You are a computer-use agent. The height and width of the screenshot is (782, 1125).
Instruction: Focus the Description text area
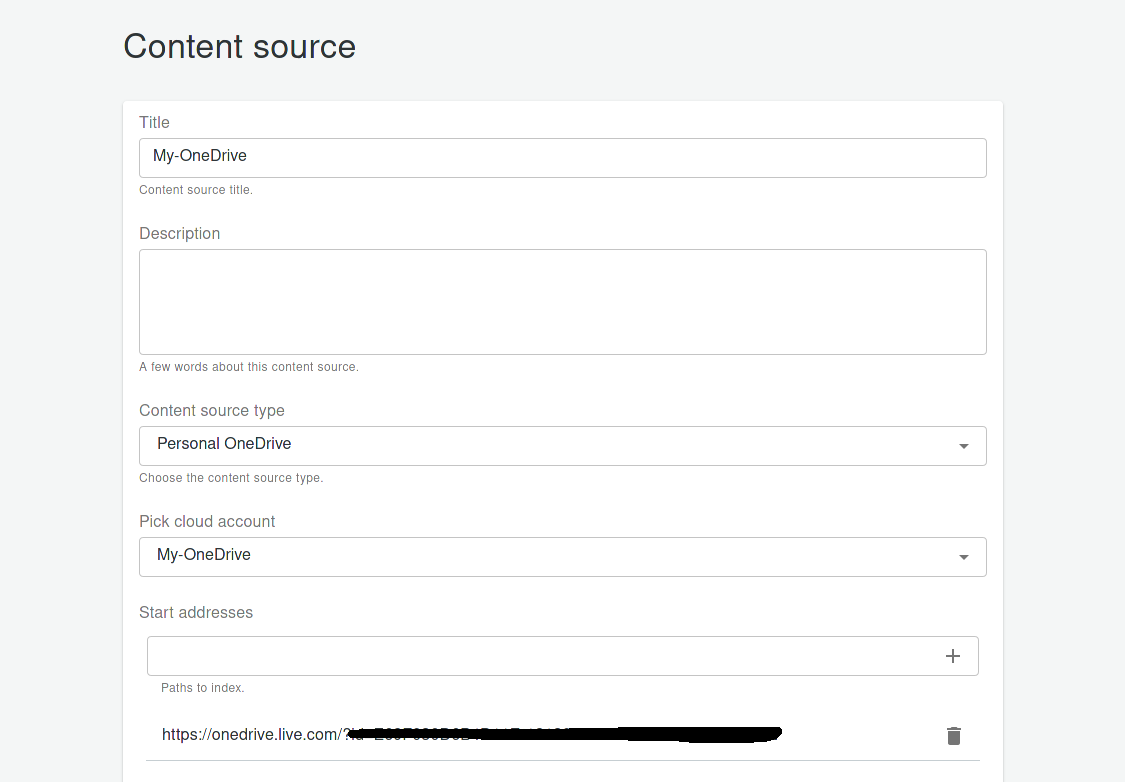(x=563, y=300)
